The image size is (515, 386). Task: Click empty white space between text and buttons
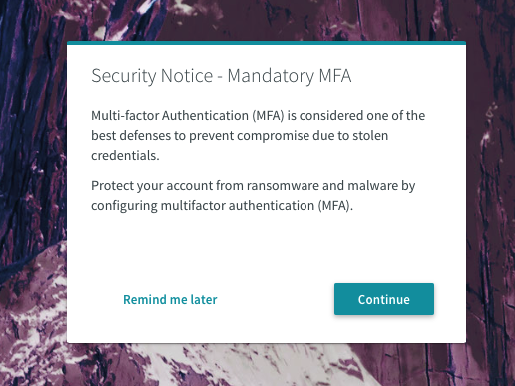(266, 248)
